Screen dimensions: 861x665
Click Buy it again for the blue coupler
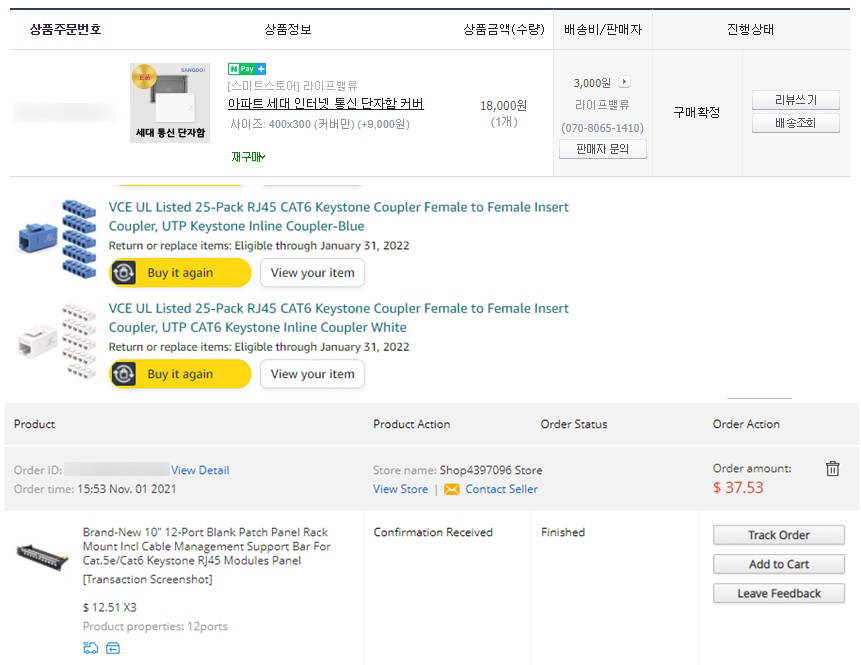point(180,273)
